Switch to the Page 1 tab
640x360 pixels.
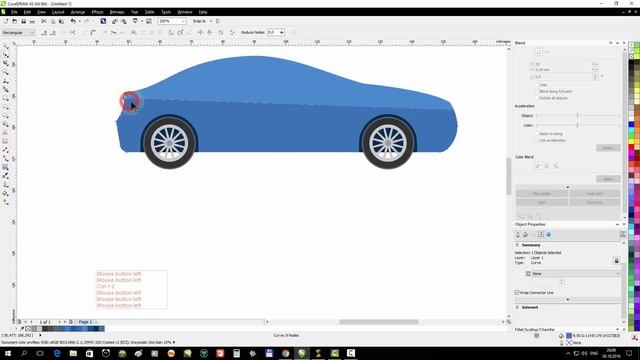tap(85, 322)
